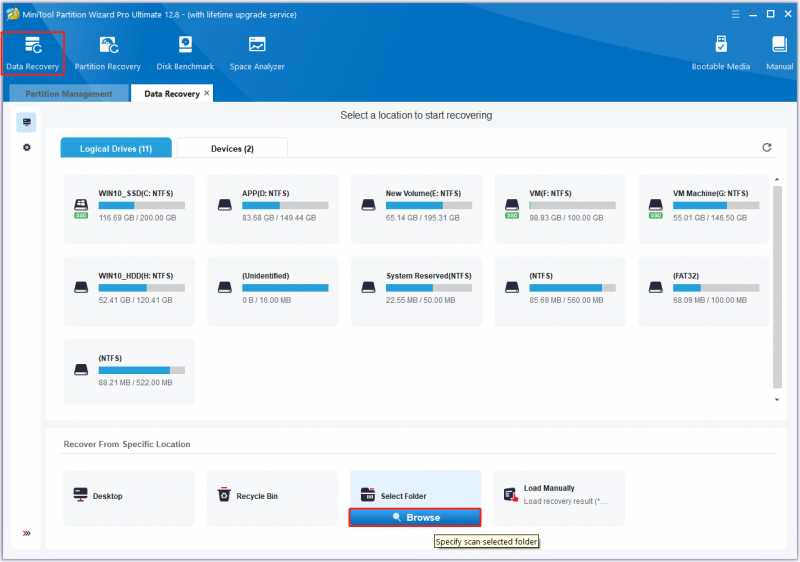Open the Data Recovery tool

(x=33, y=54)
